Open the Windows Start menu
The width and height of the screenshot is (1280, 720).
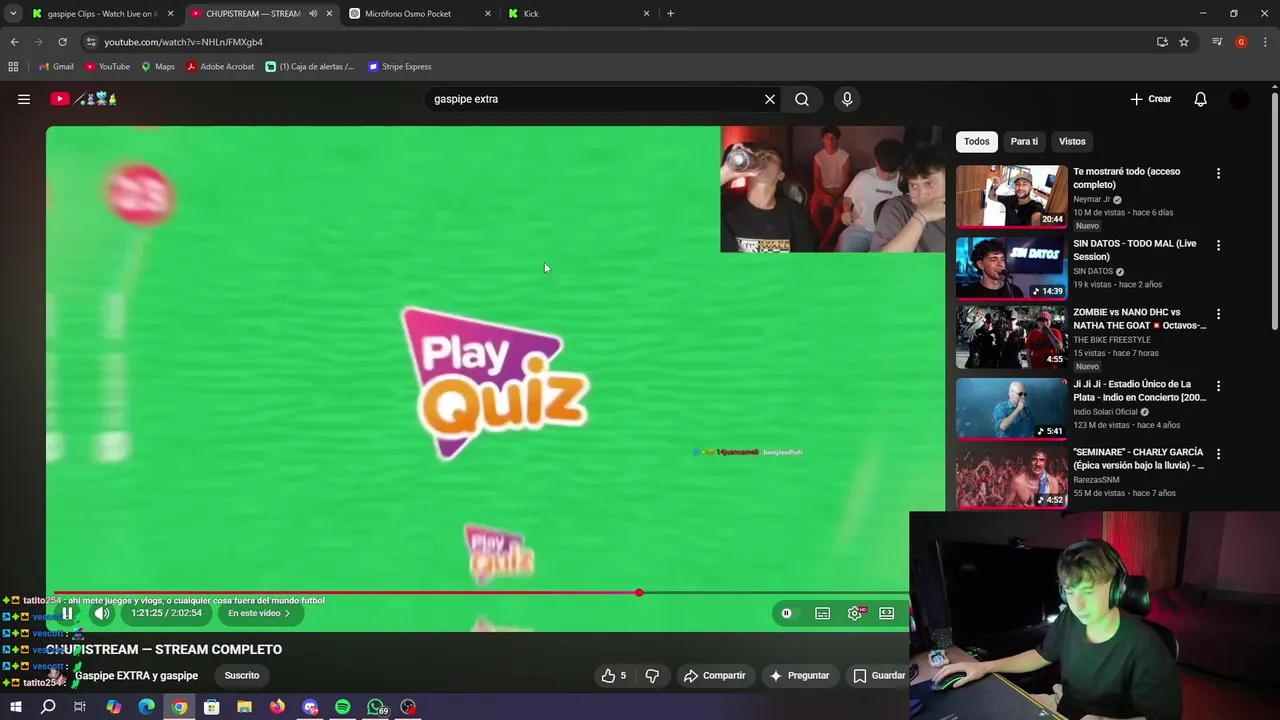[x=16, y=707]
